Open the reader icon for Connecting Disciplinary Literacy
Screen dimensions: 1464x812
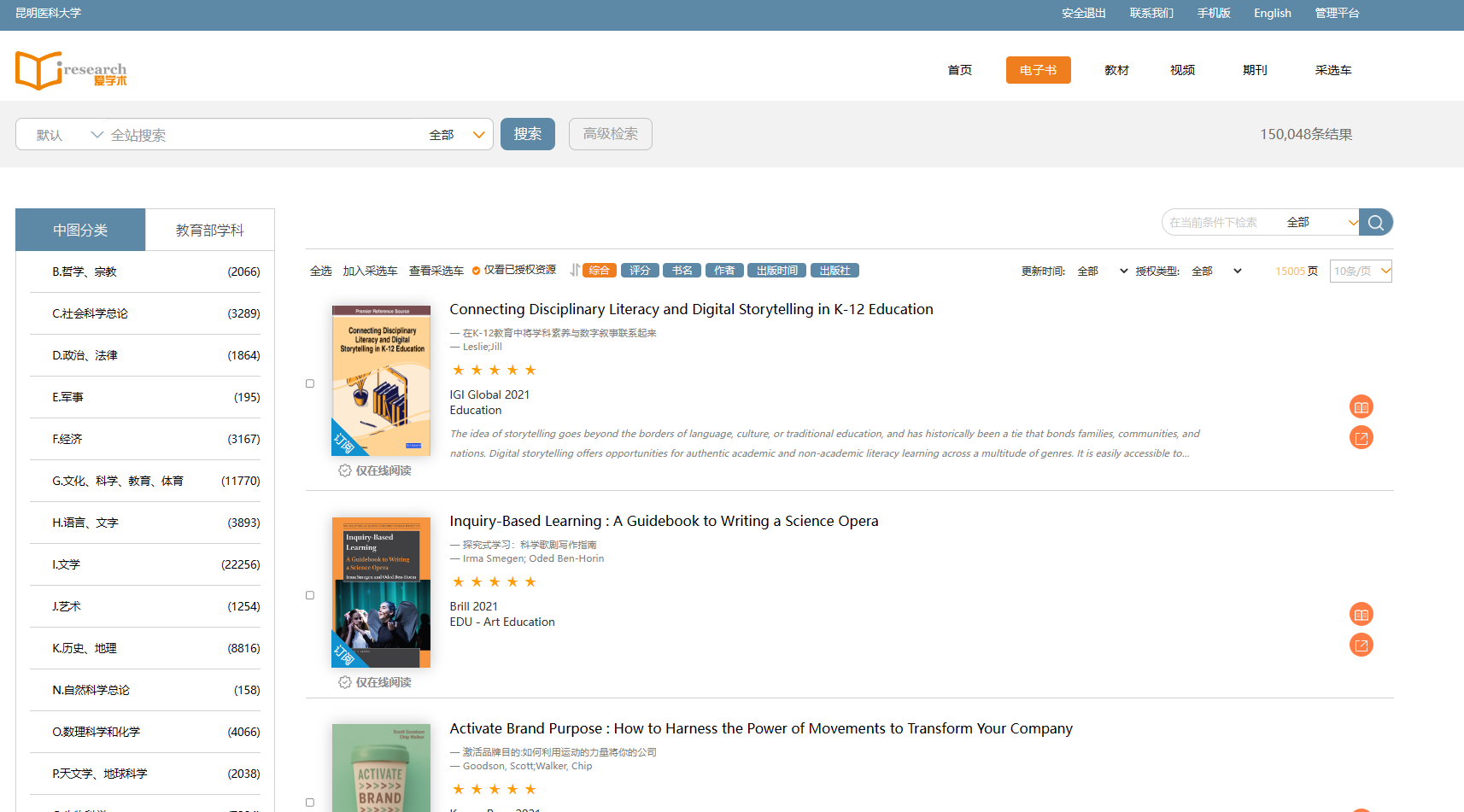point(1361,407)
